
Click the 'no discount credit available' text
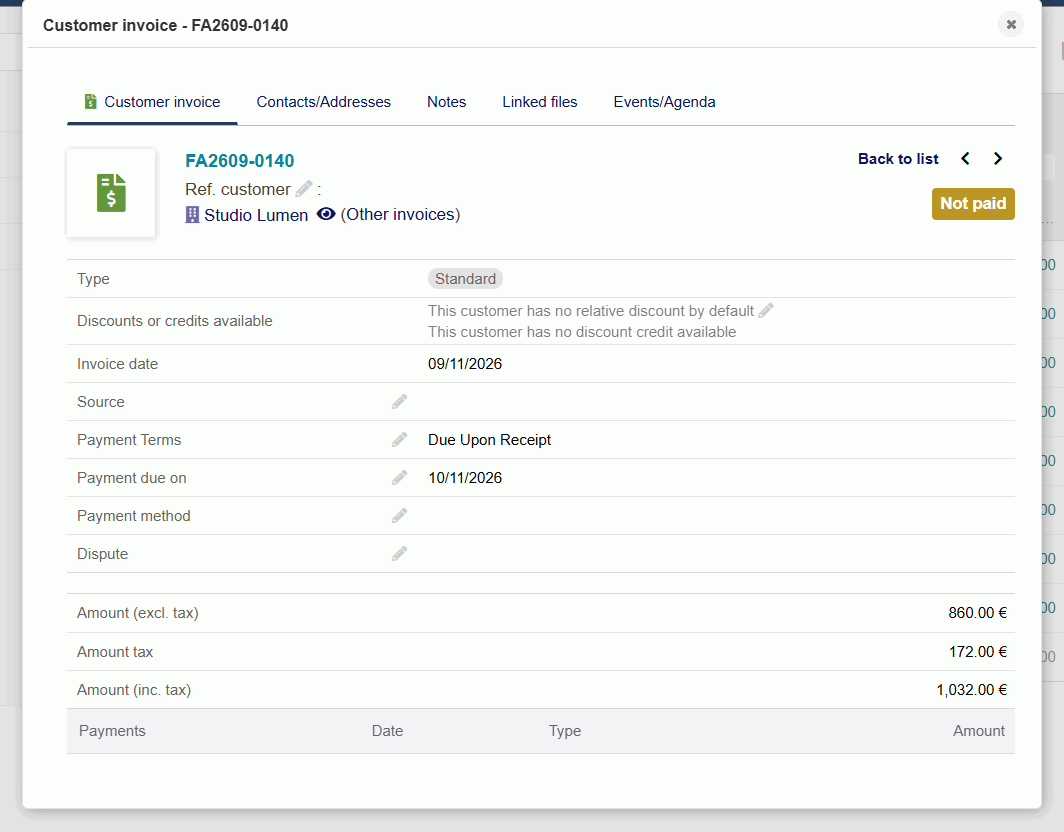click(582, 332)
